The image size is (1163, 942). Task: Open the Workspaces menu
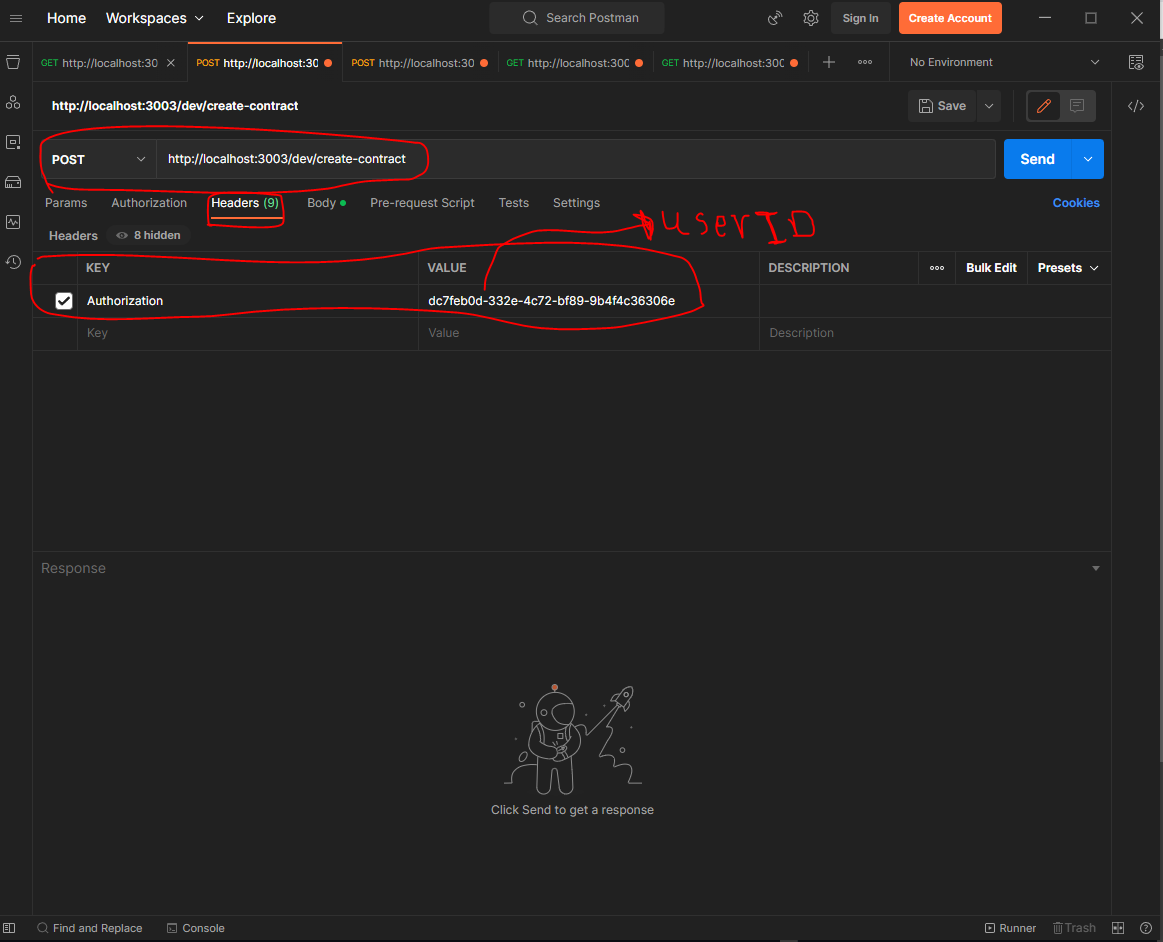click(154, 17)
